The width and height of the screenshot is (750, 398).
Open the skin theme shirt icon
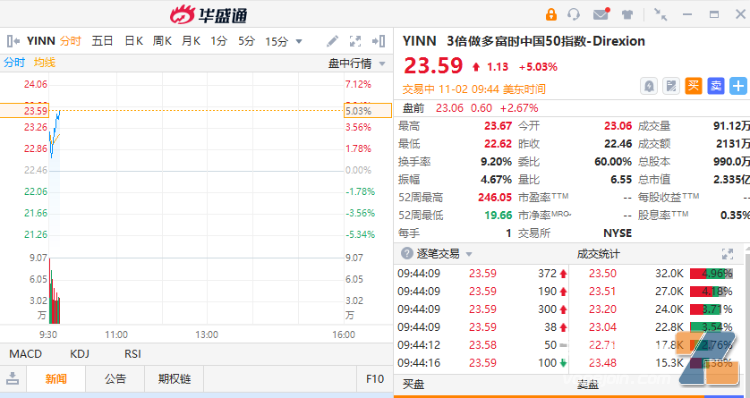tap(628, 14)
